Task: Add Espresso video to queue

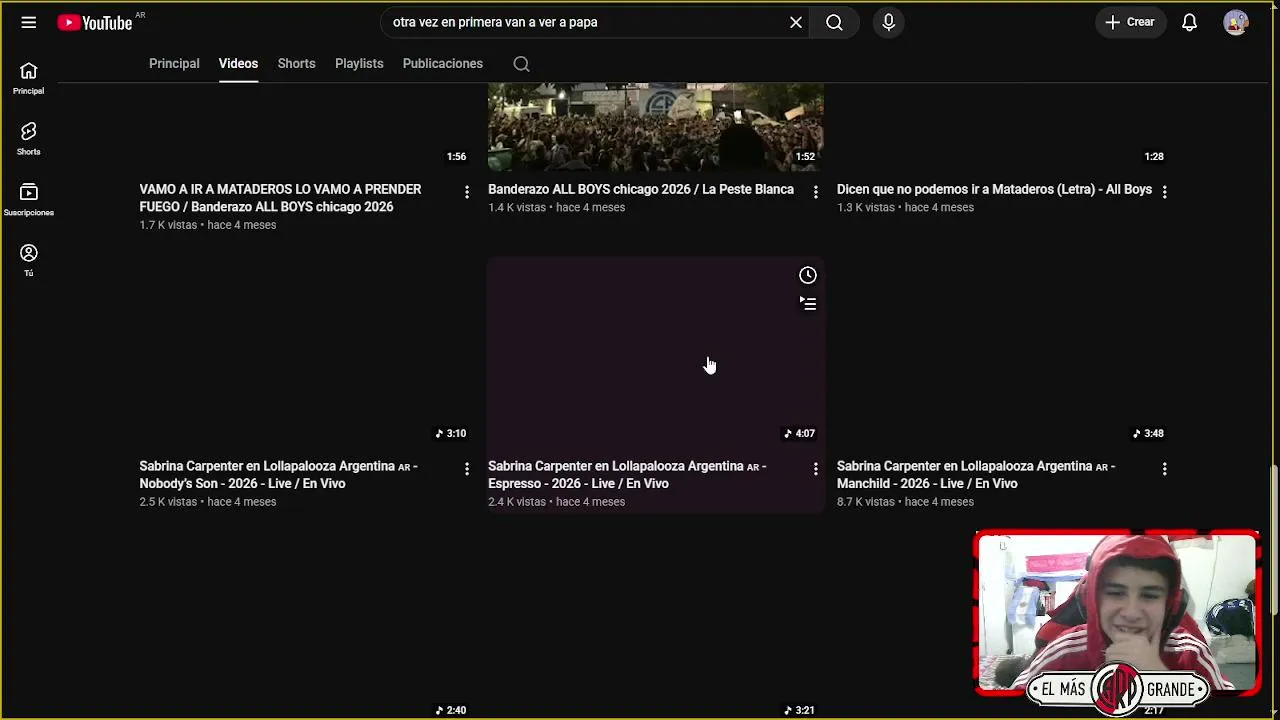Action: pyautogui.click(x=808, y=303)
